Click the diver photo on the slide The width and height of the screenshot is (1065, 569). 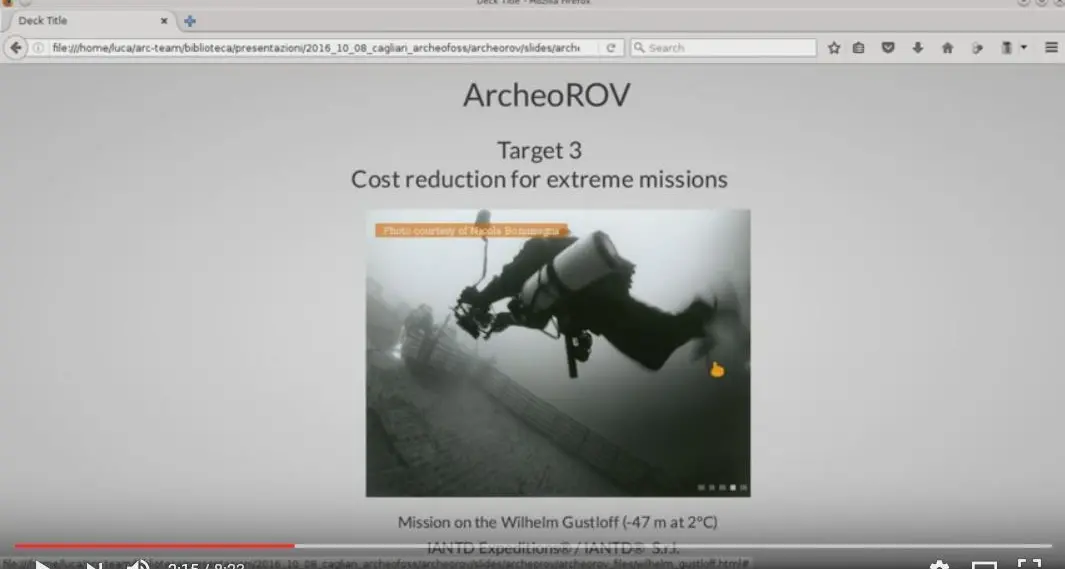coord(558,353)
